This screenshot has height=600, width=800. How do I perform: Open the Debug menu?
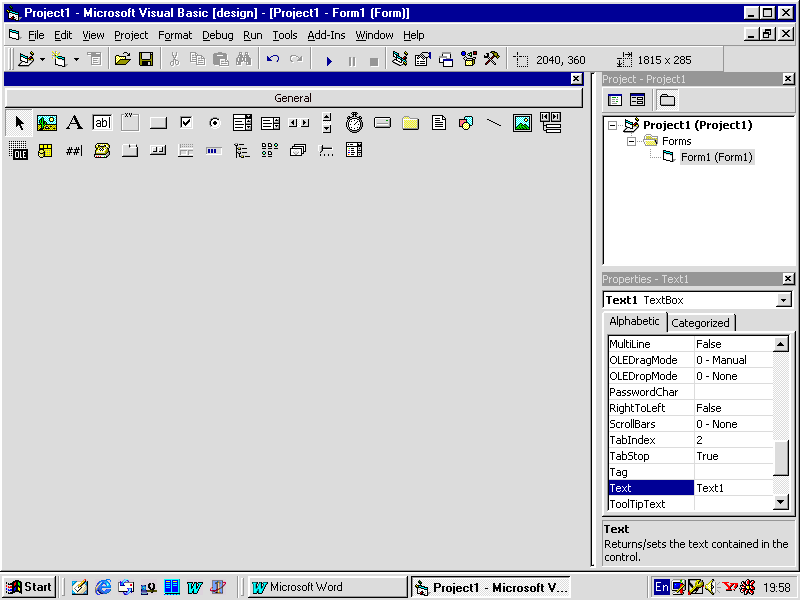pyautogui.click(x=218, y=35)
